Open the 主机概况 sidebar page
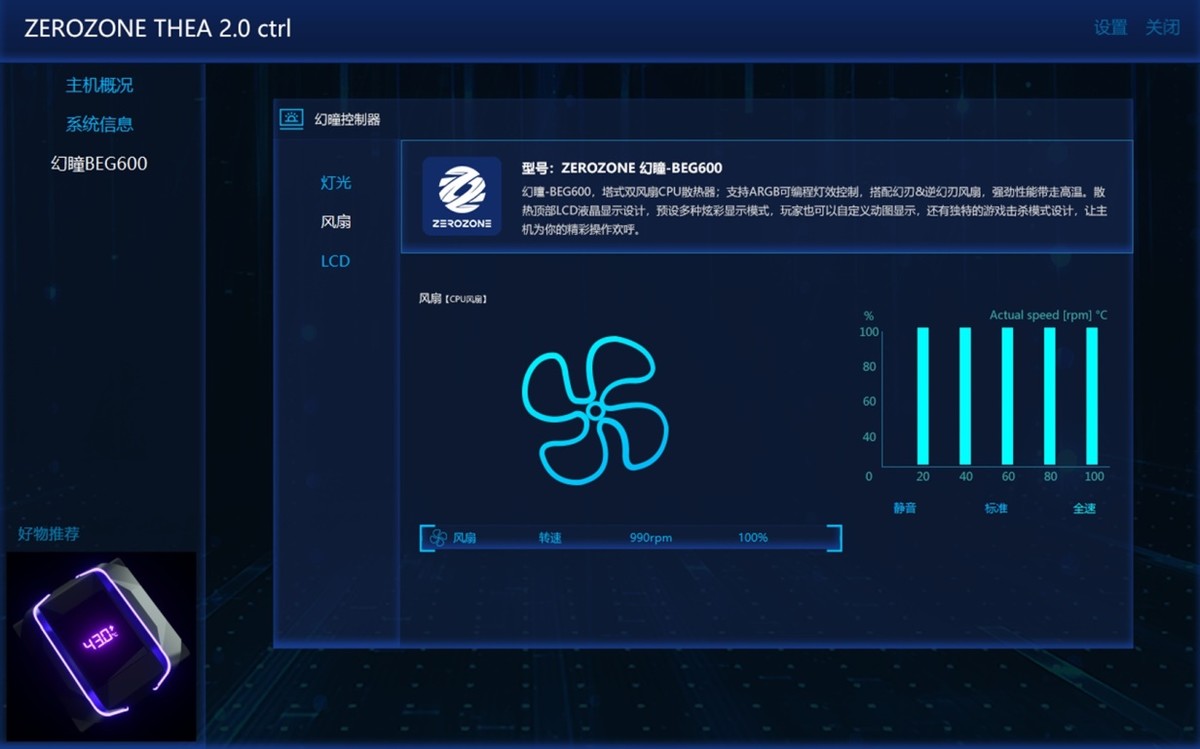The image size is (1200, 749). [x=99, y=85]
